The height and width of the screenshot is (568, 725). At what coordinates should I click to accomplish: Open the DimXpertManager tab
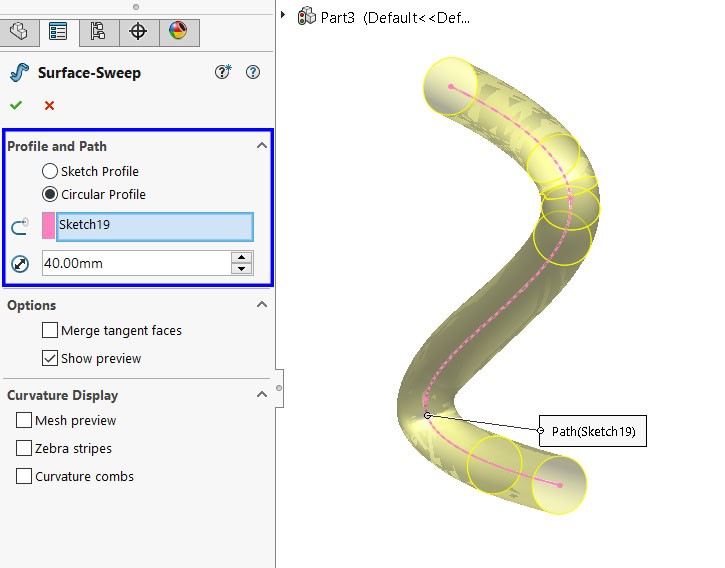(x=138, y=32)
